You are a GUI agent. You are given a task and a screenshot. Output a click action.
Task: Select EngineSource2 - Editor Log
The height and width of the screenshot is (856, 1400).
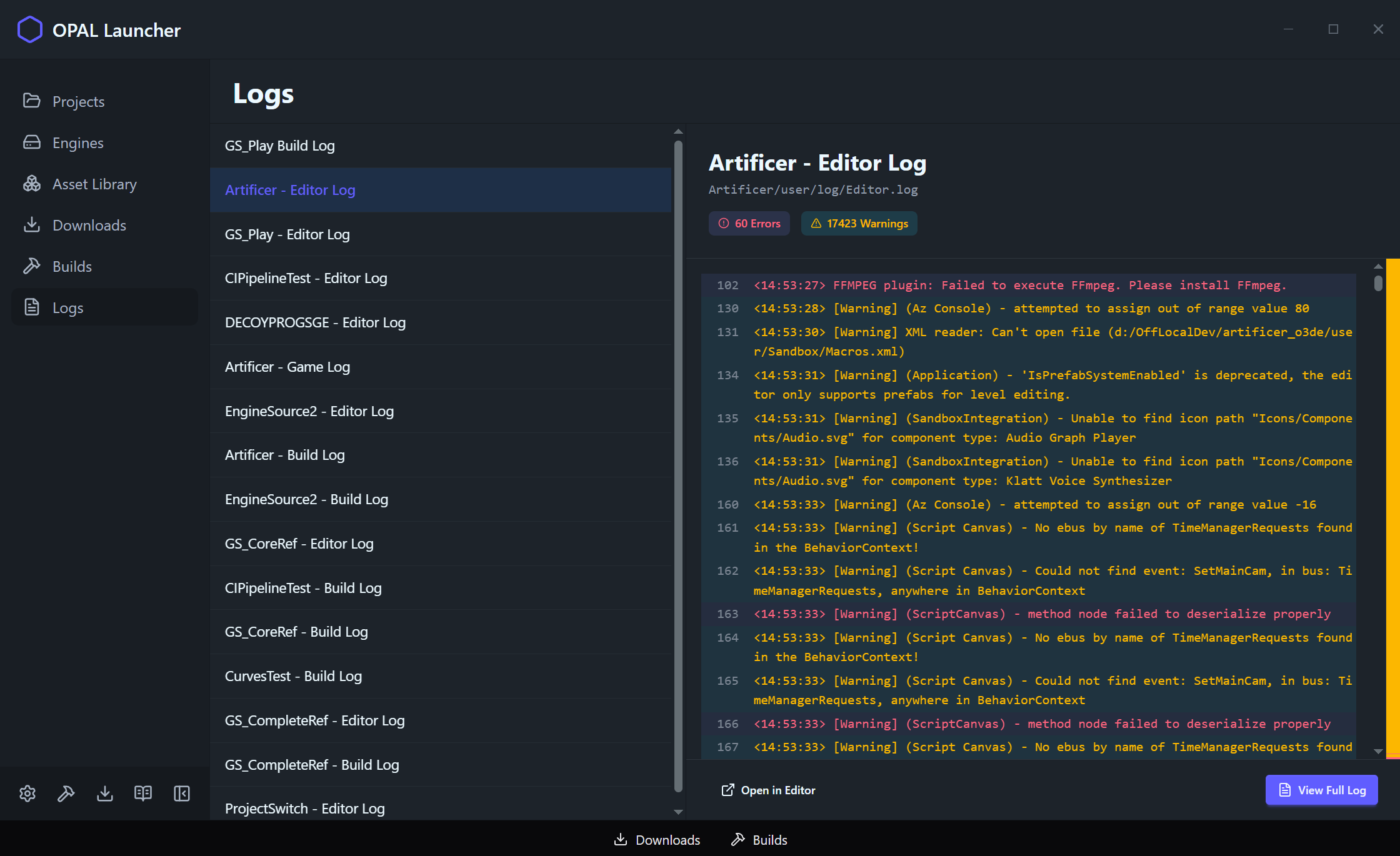(441, 411)
